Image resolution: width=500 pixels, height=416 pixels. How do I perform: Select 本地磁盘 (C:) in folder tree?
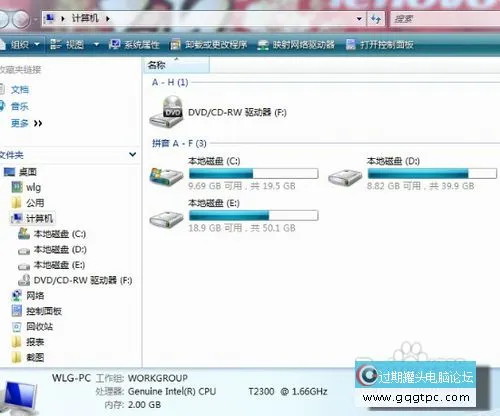[60, 234]
